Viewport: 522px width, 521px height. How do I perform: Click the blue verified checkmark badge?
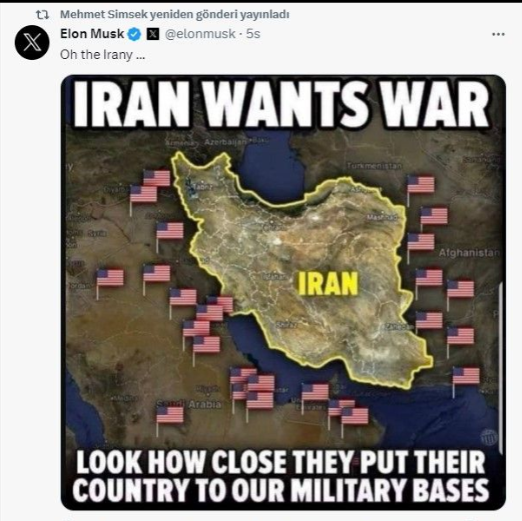pyautogui.click(x=135, y=34)
